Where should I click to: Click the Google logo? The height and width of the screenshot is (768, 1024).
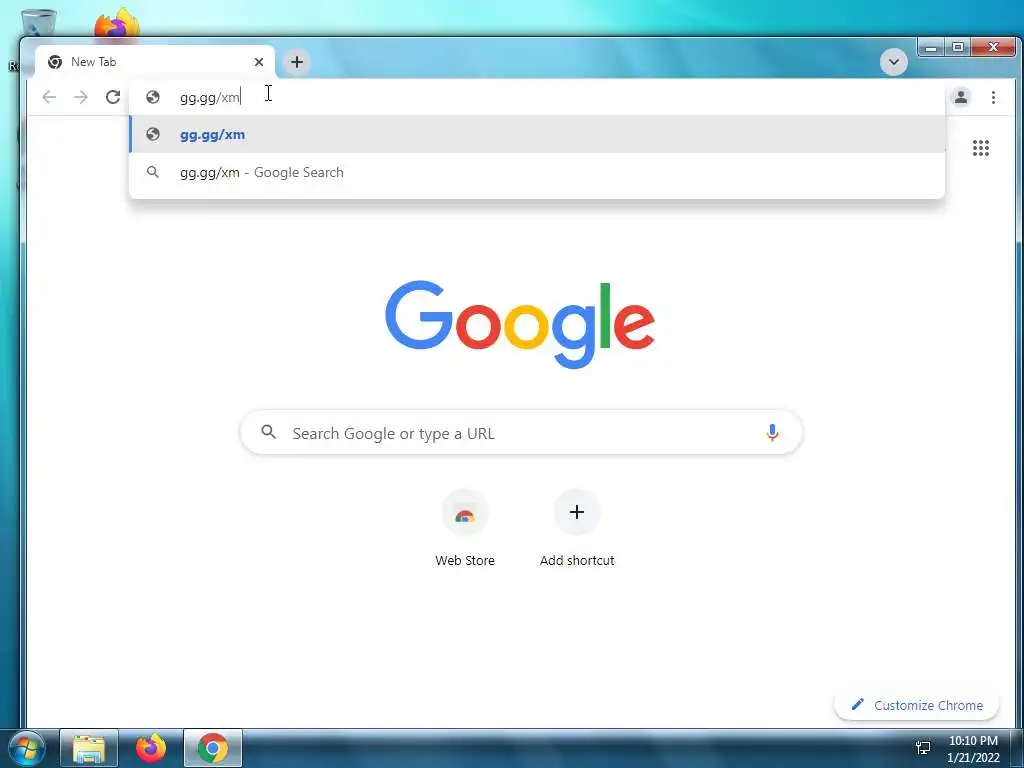click(520, 324)
